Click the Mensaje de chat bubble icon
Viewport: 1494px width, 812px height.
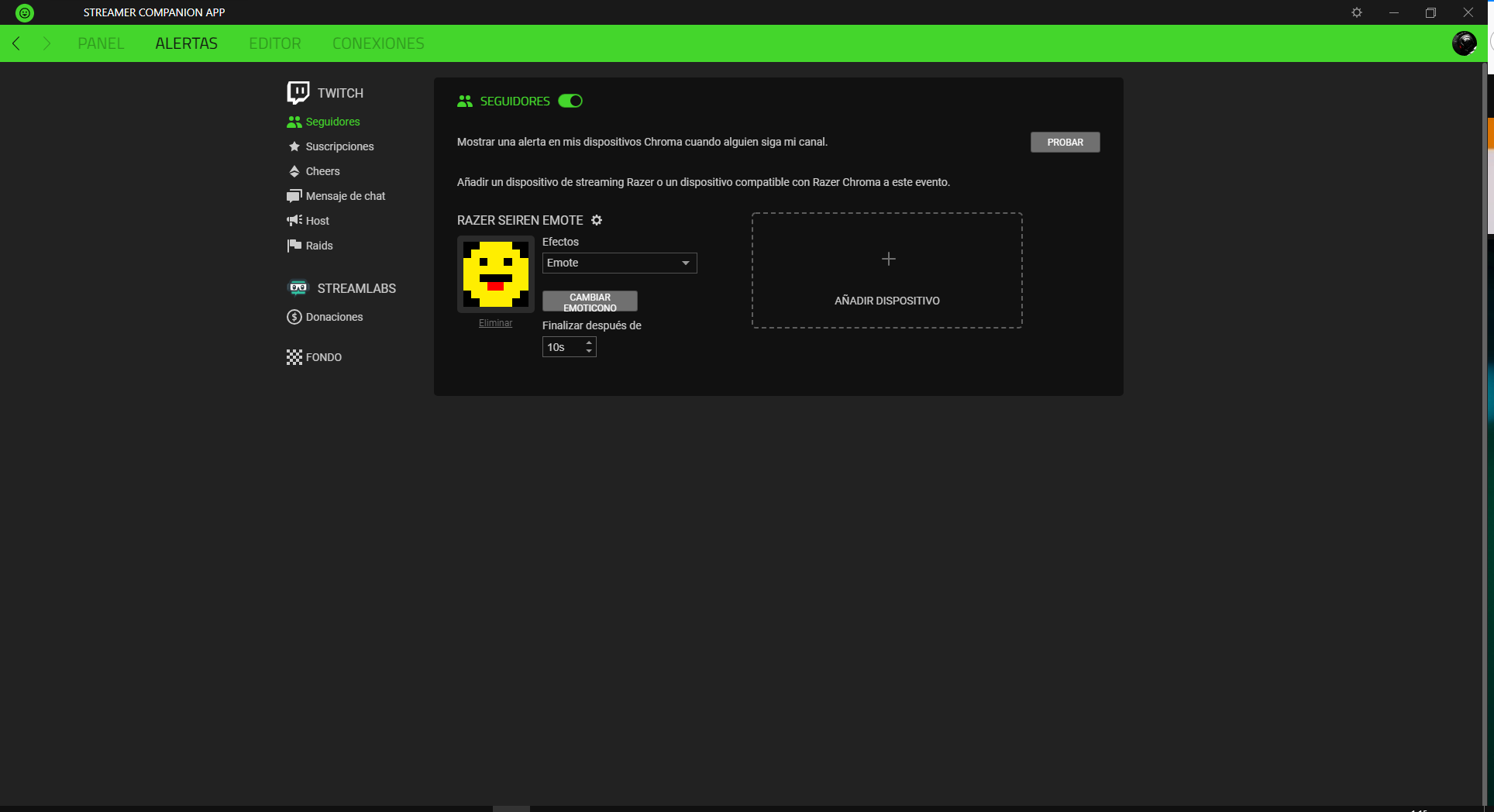(294, 196)
